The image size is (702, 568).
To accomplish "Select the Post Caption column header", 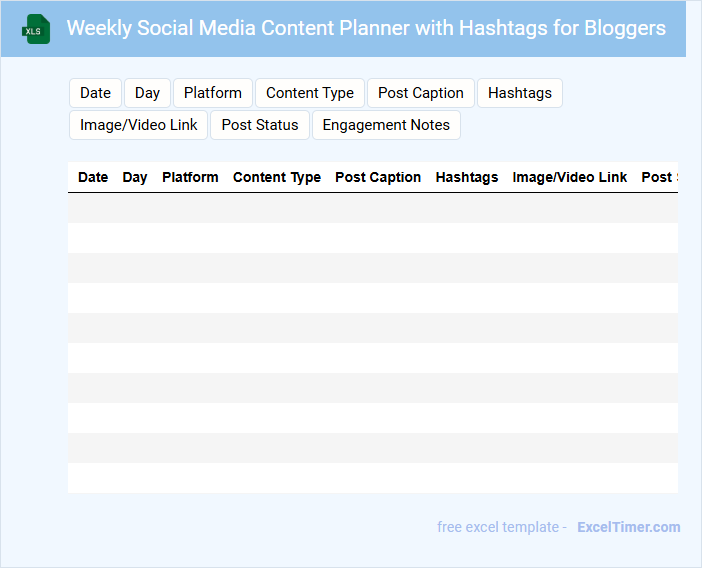I will pyautogui.click(x=378, y=177).
